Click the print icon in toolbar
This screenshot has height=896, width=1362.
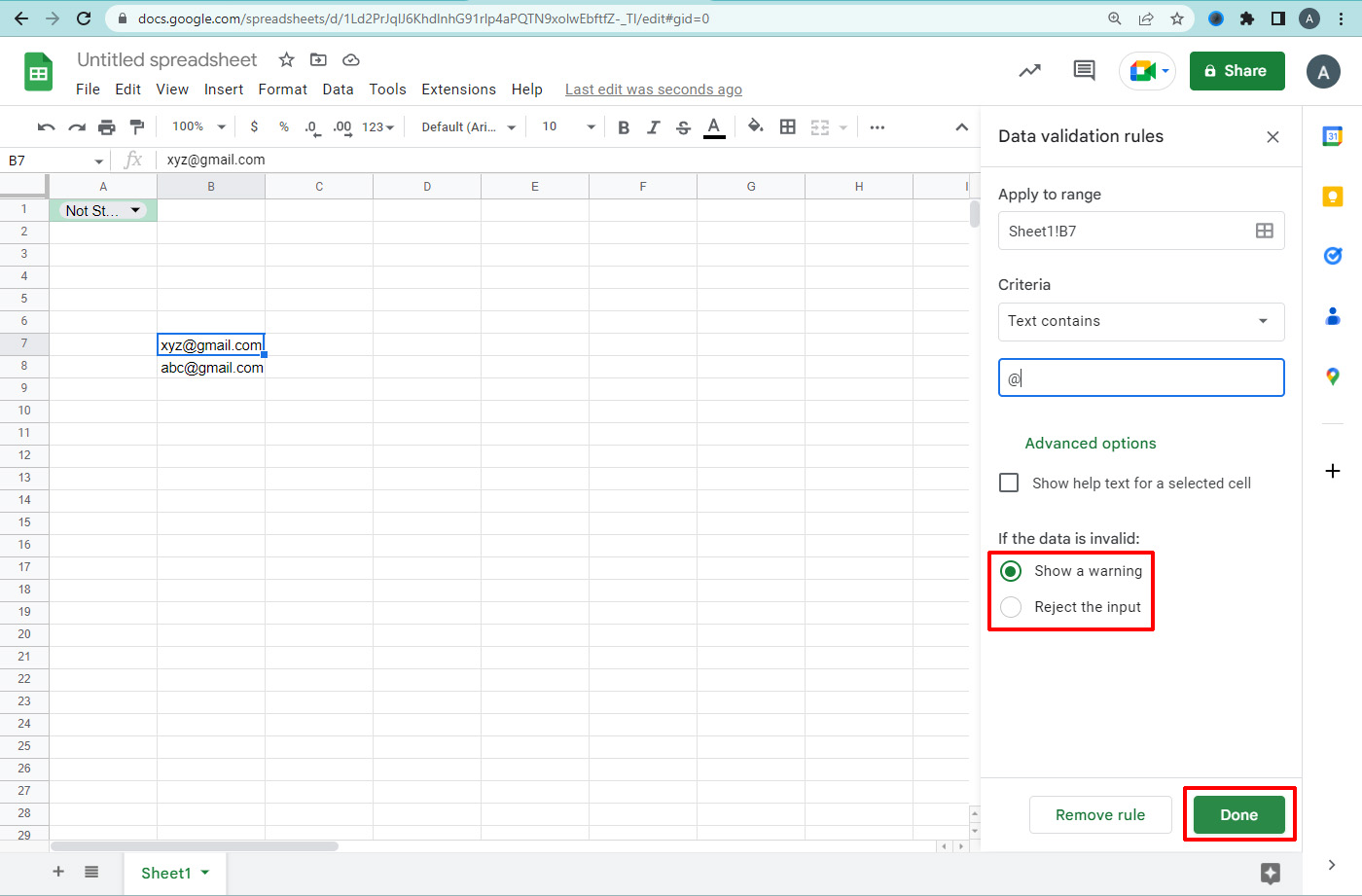[x=107, y=127]
